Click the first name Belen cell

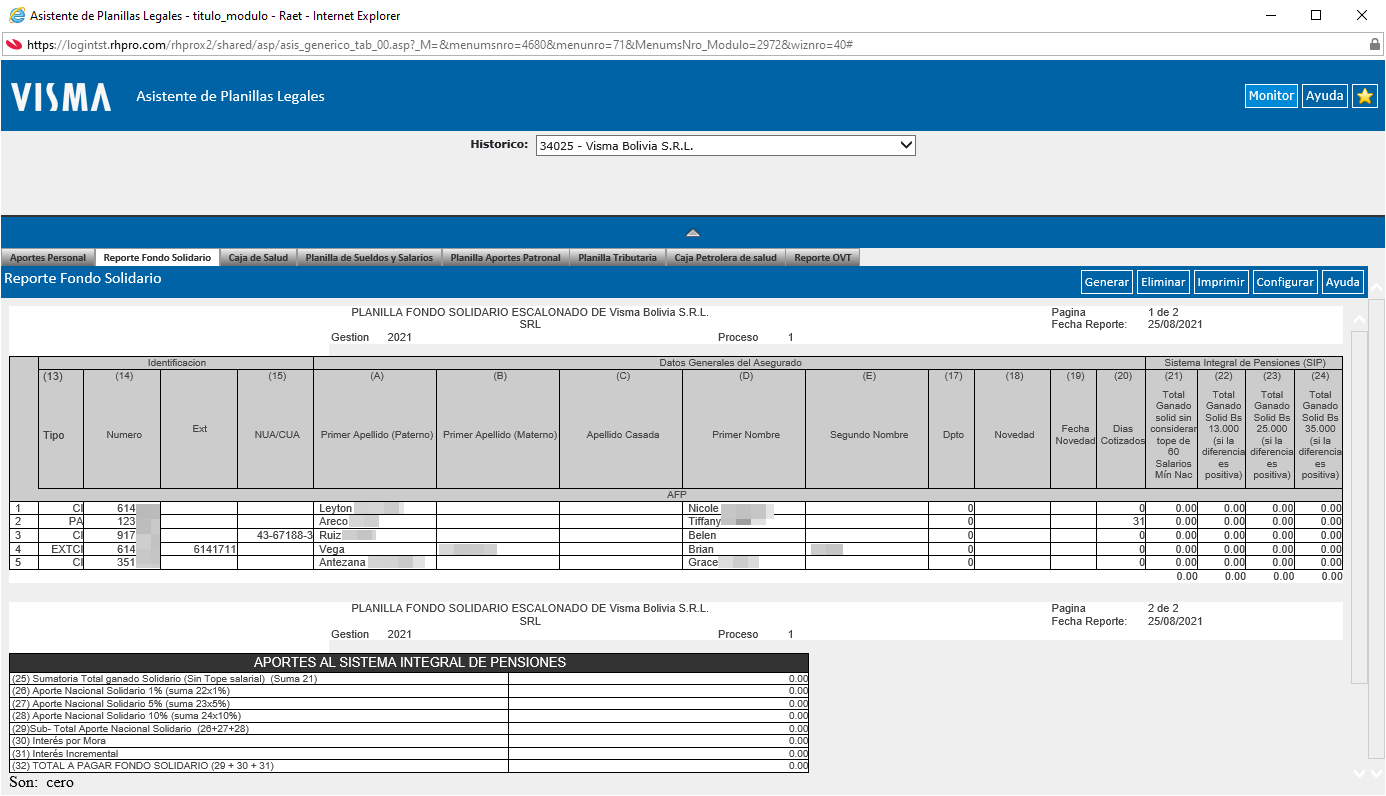[x=744, y=535]
